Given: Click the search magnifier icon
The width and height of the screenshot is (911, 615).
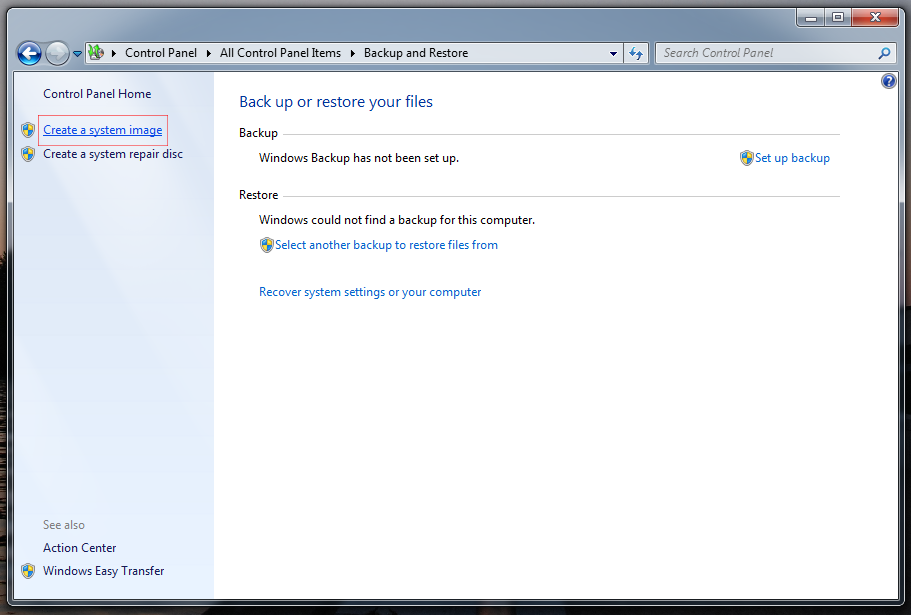Looking at the screenshot, I should pyautogui.click(x=884, y=53).
